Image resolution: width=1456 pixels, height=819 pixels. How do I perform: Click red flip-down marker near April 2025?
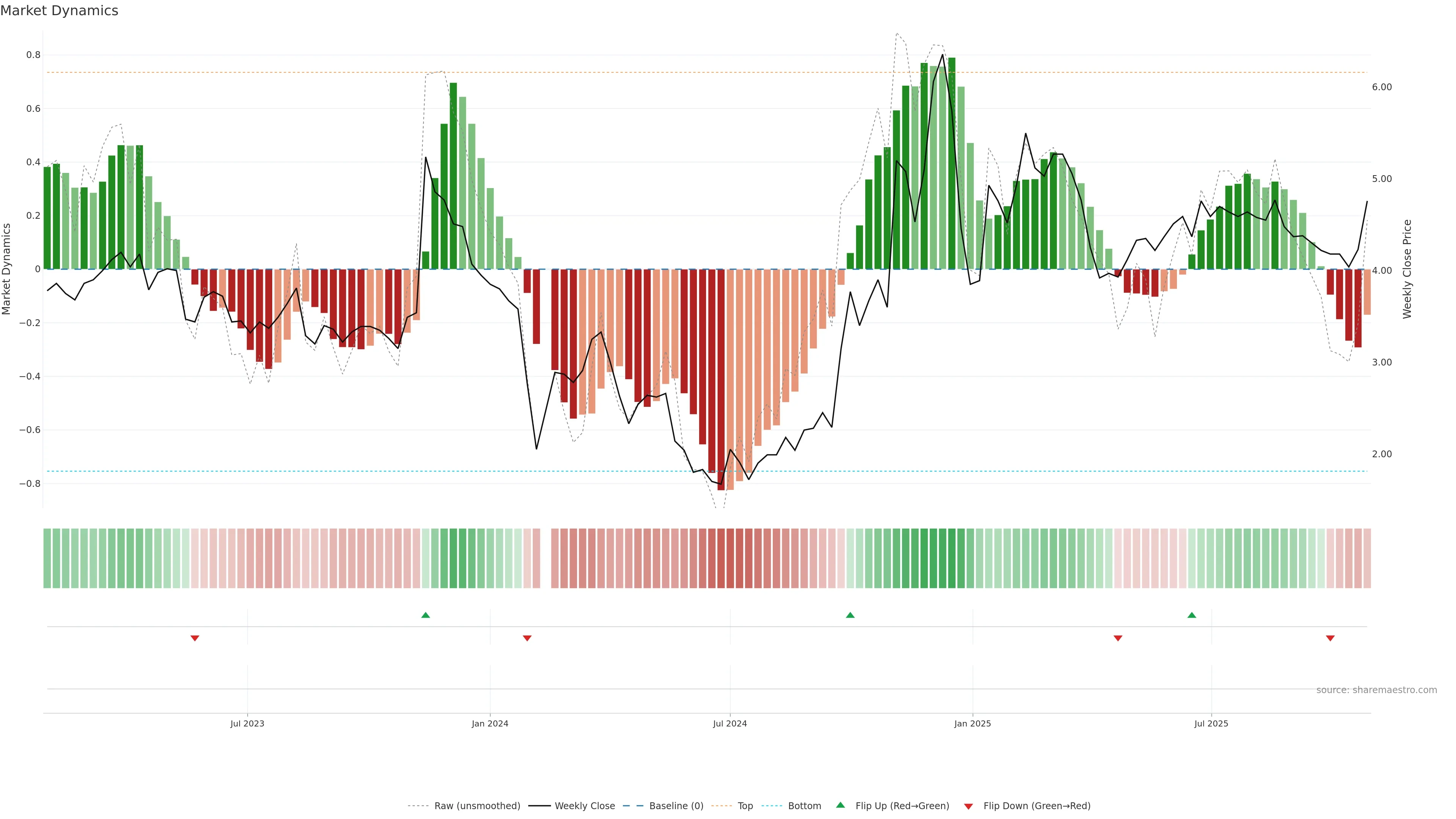coord(1117,638)
